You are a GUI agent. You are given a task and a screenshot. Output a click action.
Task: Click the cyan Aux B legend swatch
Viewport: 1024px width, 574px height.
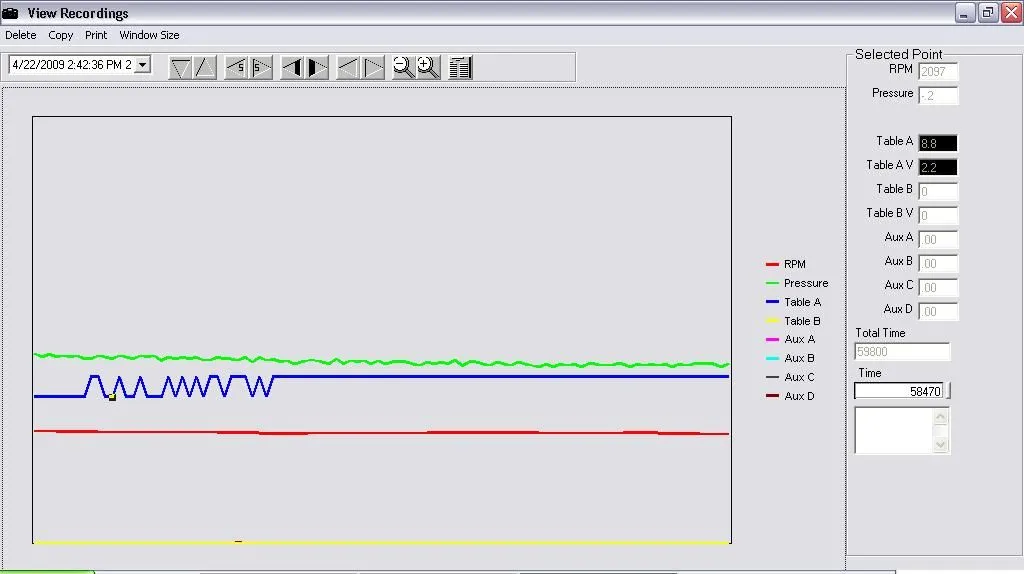(772, 359)
